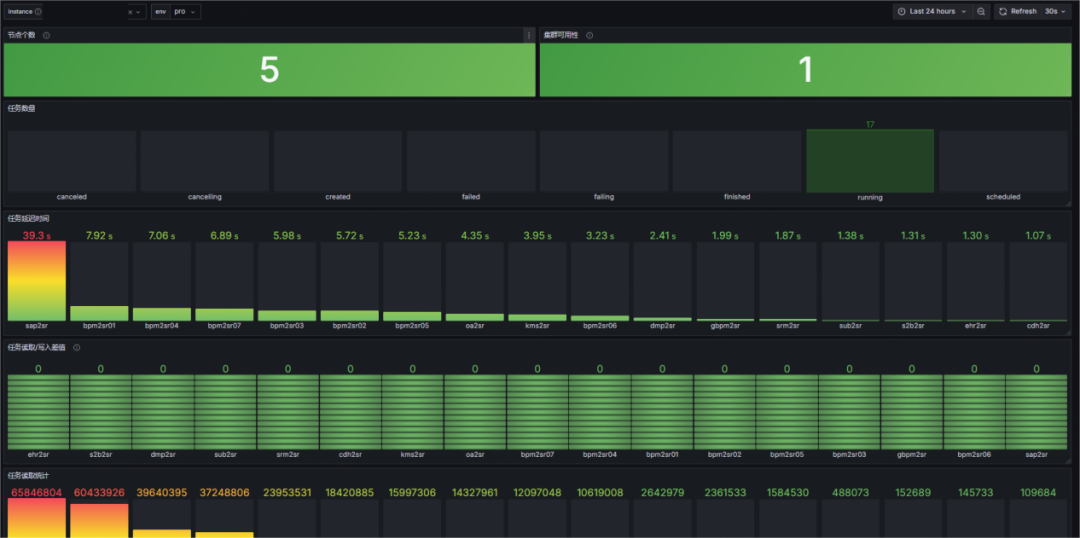This screenshot has height=538, width=1080.
Task: Click the red sap2sr latency bar
Action: tap(37, 280)
